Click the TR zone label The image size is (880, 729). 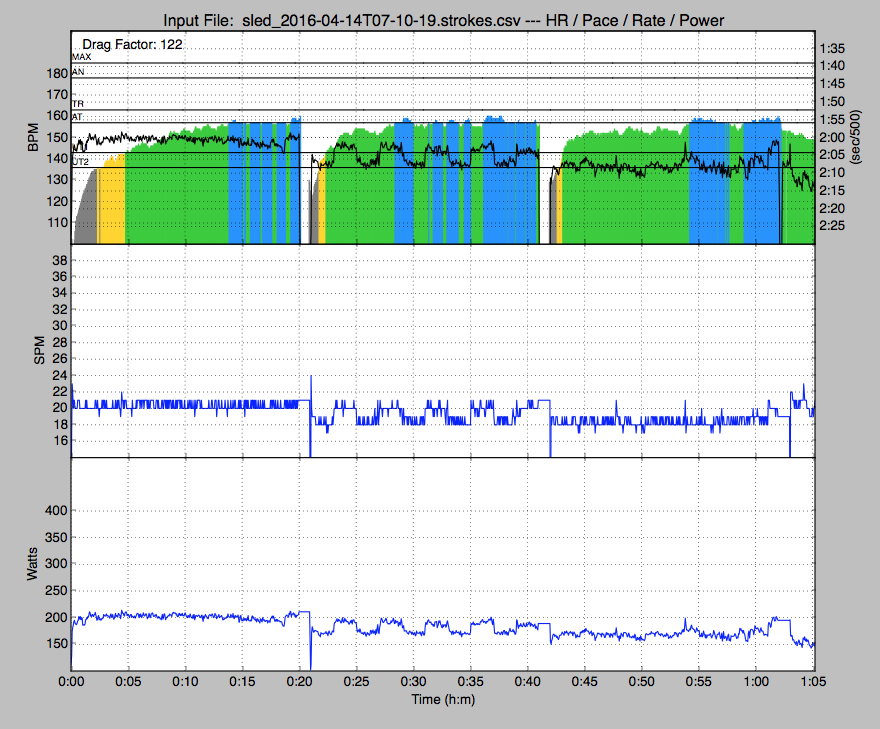tap(79, 103)
